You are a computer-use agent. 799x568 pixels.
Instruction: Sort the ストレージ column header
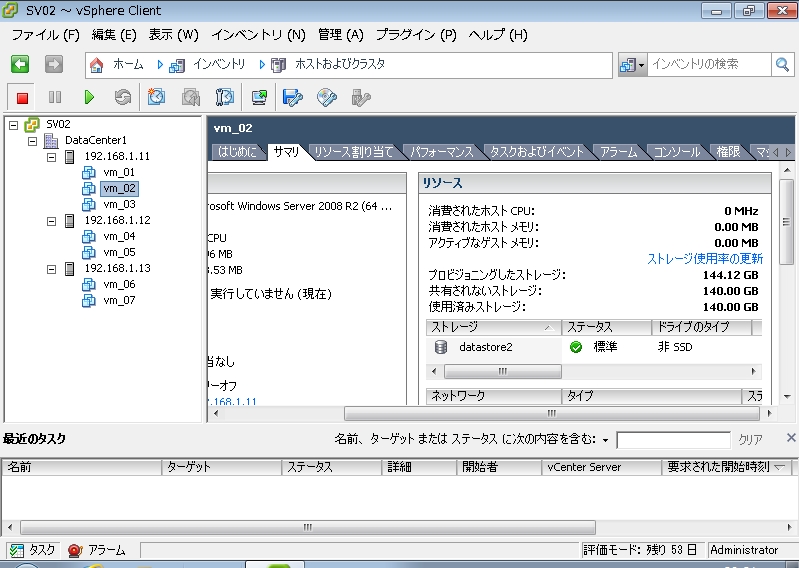point(493,327)
